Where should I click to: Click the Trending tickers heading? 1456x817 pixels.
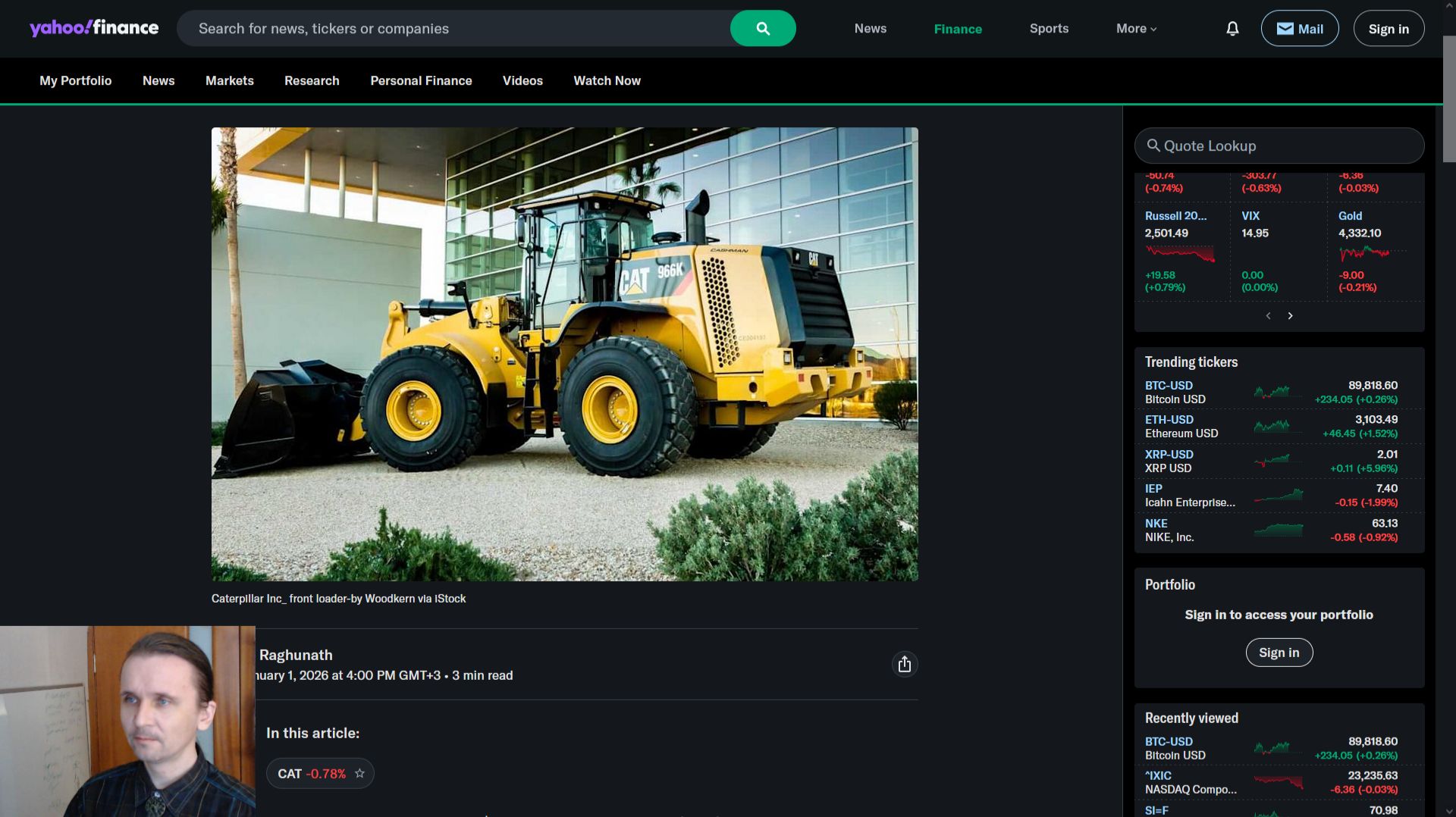pyautogui.click(x=1191, y=362)
